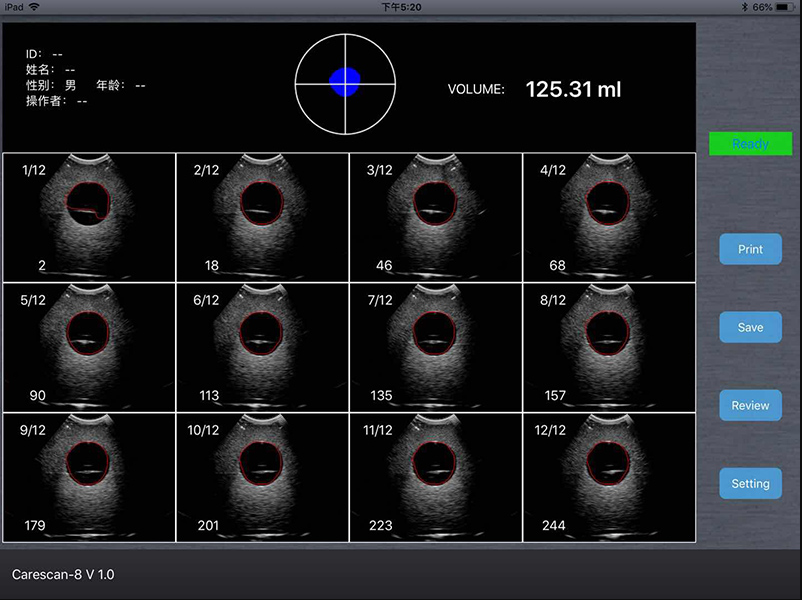Click the Ready status indicator
The image size is (802, 600).
750,143
